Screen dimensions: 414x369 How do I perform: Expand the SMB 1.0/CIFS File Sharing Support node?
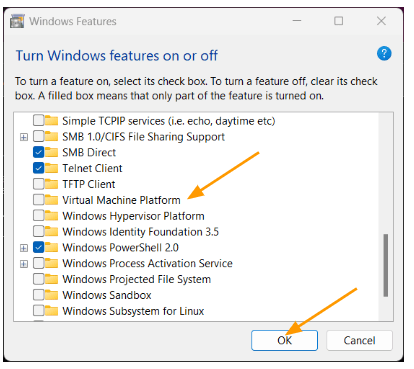click(24, 137)
